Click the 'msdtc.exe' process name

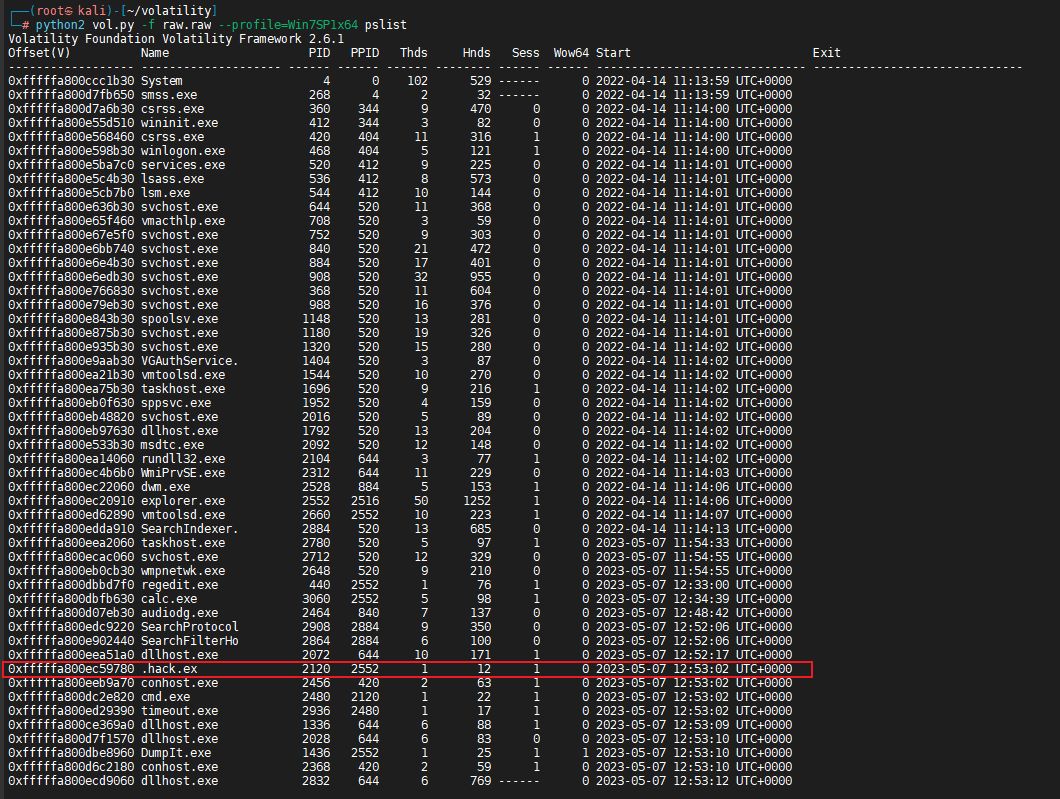(x=172, y=445)
